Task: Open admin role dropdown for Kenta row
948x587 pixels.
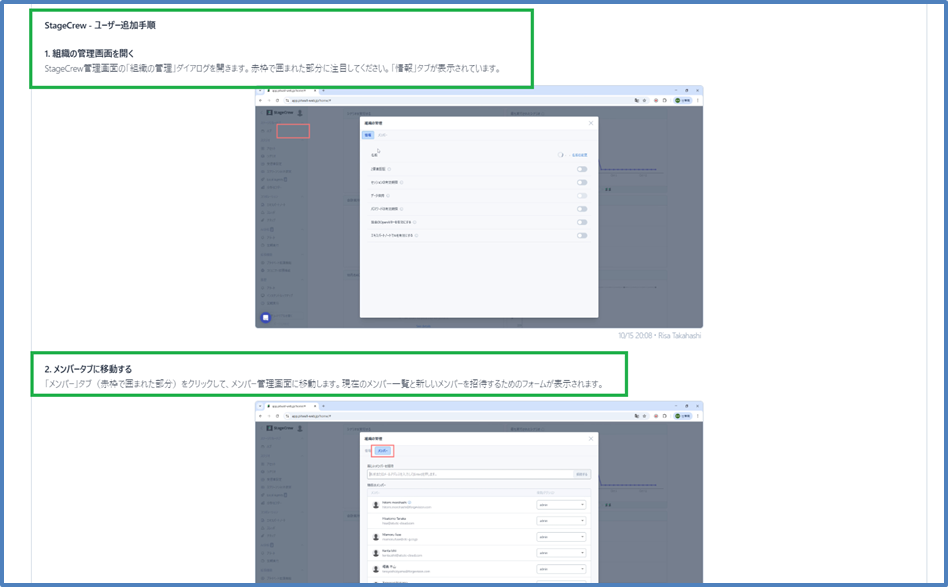Action: point(561,553)
